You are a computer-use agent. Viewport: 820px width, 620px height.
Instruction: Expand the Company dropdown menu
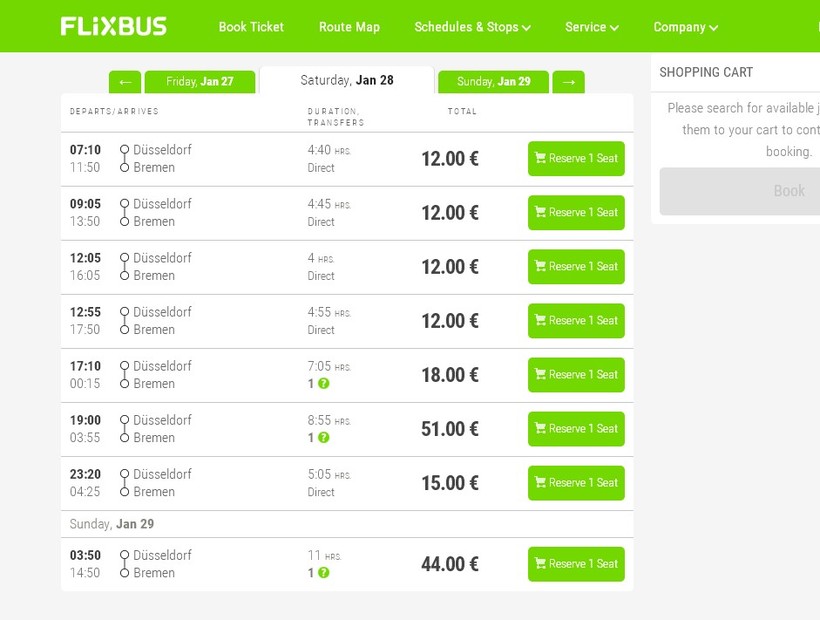(x=685, y=27)
